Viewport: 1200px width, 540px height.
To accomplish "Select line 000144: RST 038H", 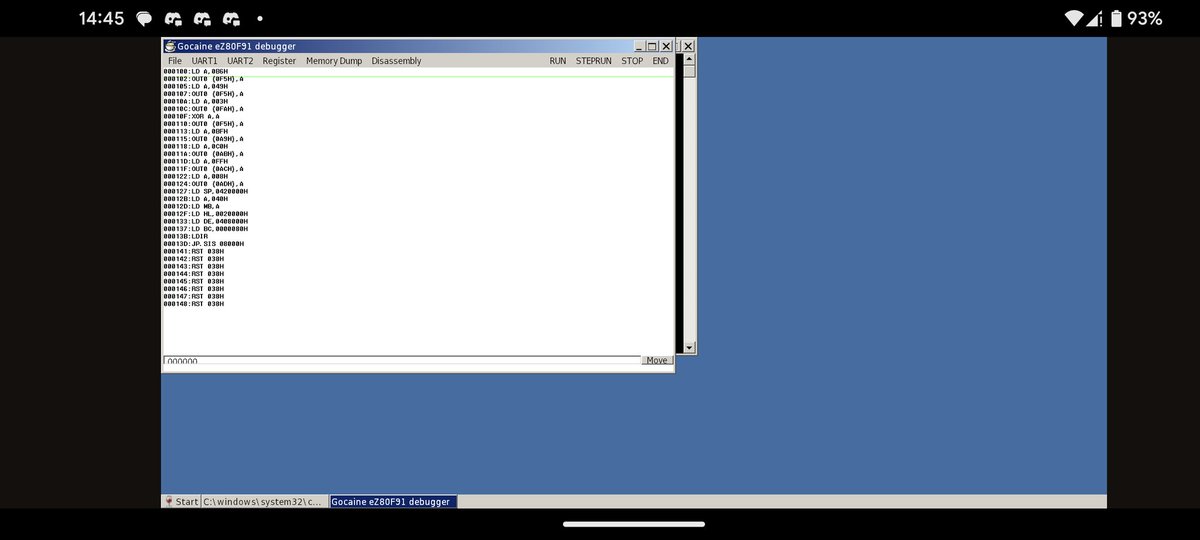I will (194, 274).
